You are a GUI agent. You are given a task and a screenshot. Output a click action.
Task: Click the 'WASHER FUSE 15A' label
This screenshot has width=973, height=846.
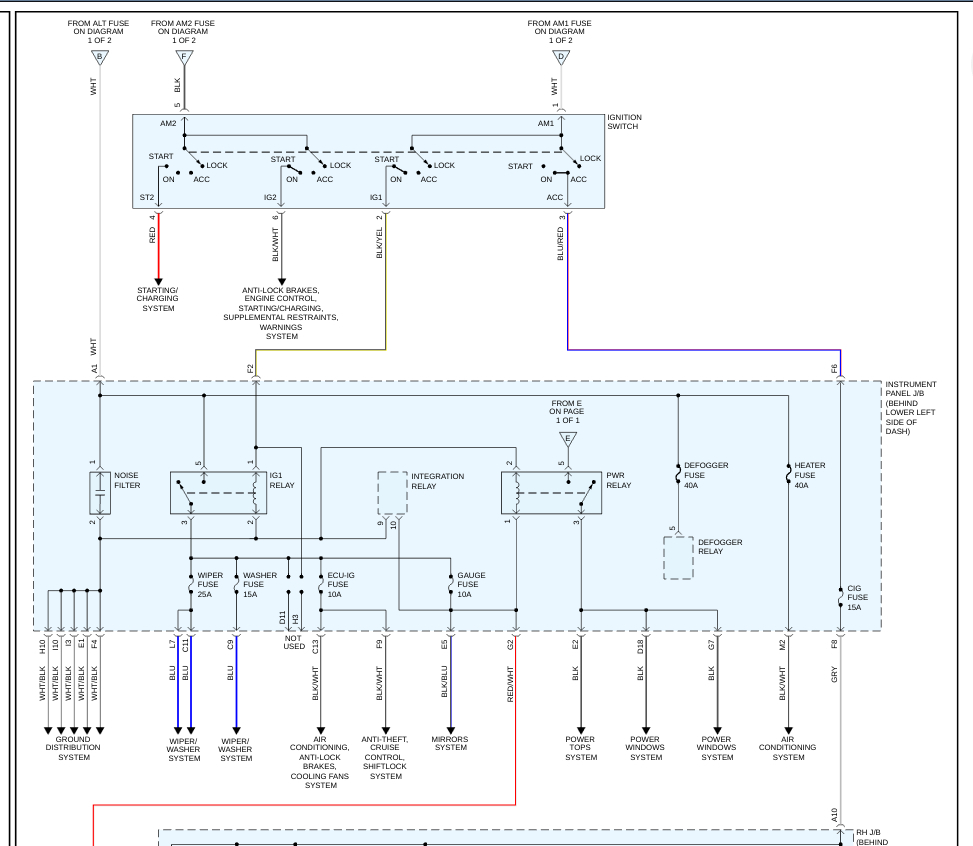(x=259, y=585)
